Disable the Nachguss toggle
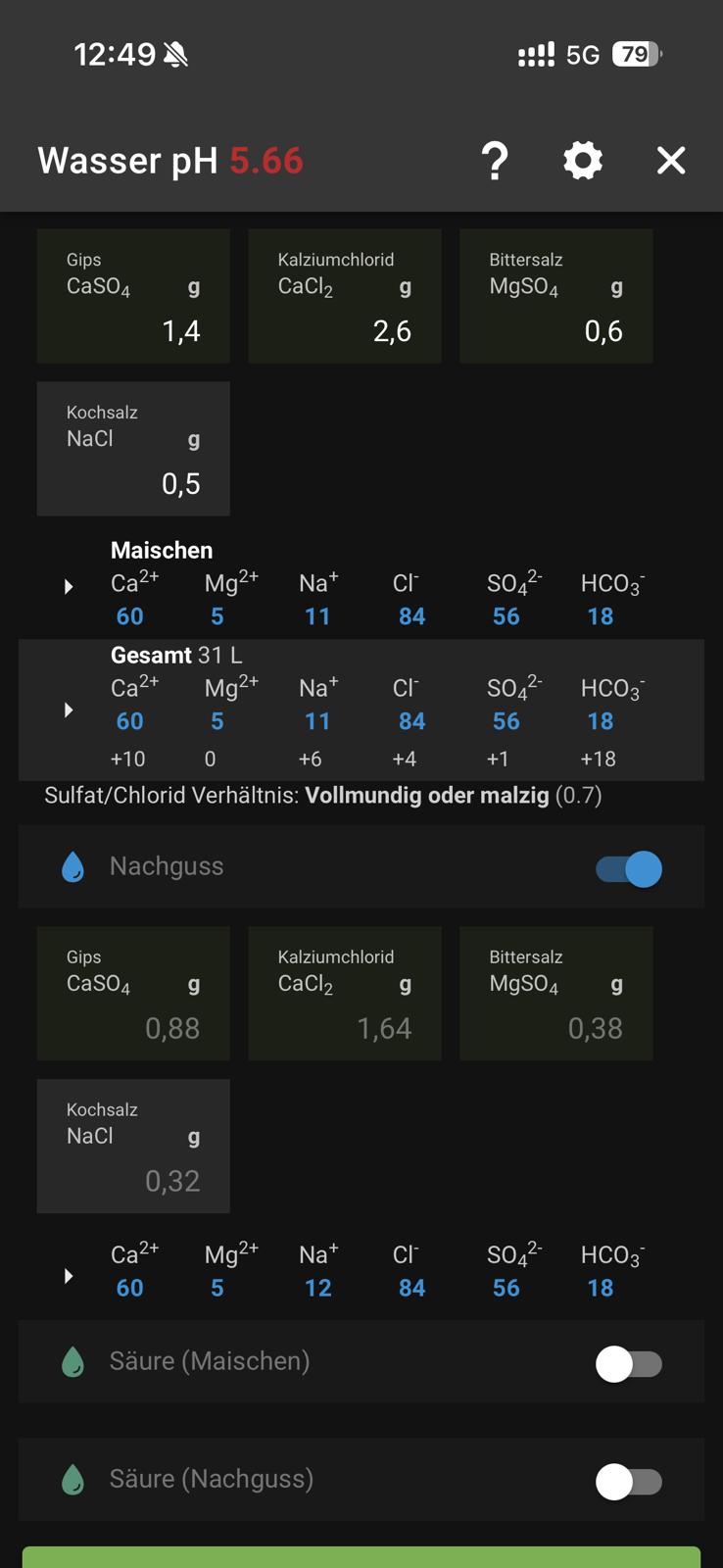Viewport: 723px width, 1568px height. tap(629, 869)
